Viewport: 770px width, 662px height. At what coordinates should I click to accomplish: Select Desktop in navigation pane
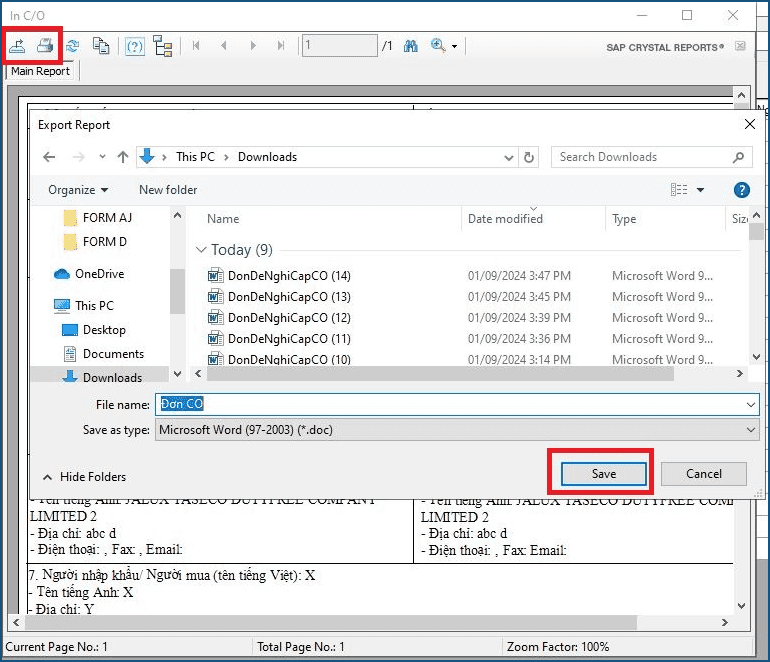(x=94, y=330)
